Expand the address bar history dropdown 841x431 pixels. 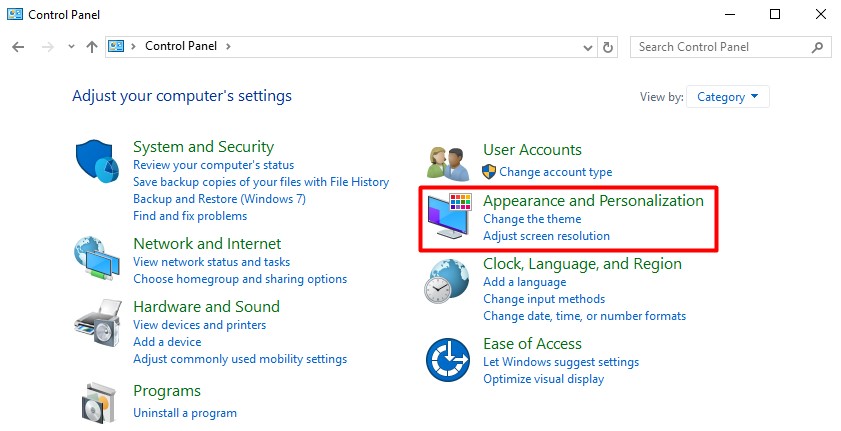click(x=587, y=47)
